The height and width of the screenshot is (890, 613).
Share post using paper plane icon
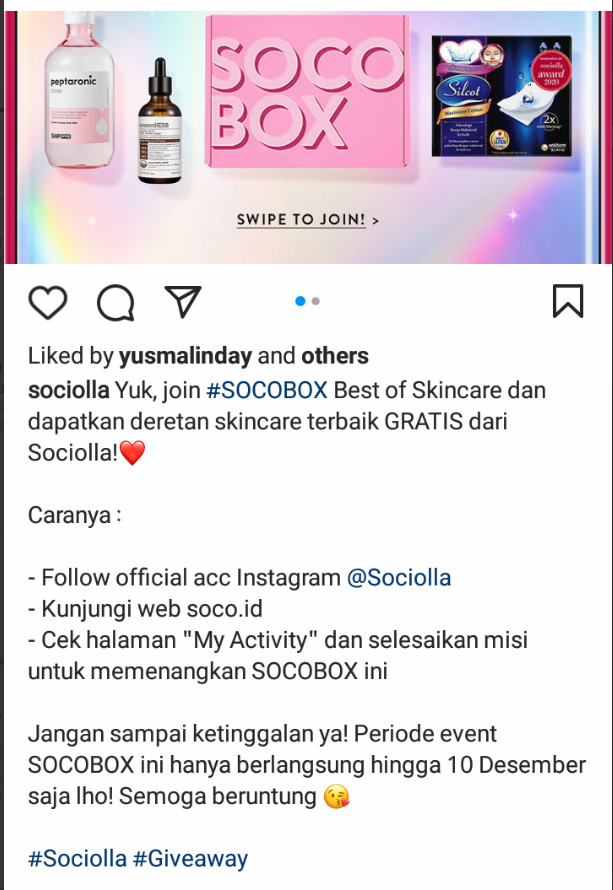click(183, 301)
